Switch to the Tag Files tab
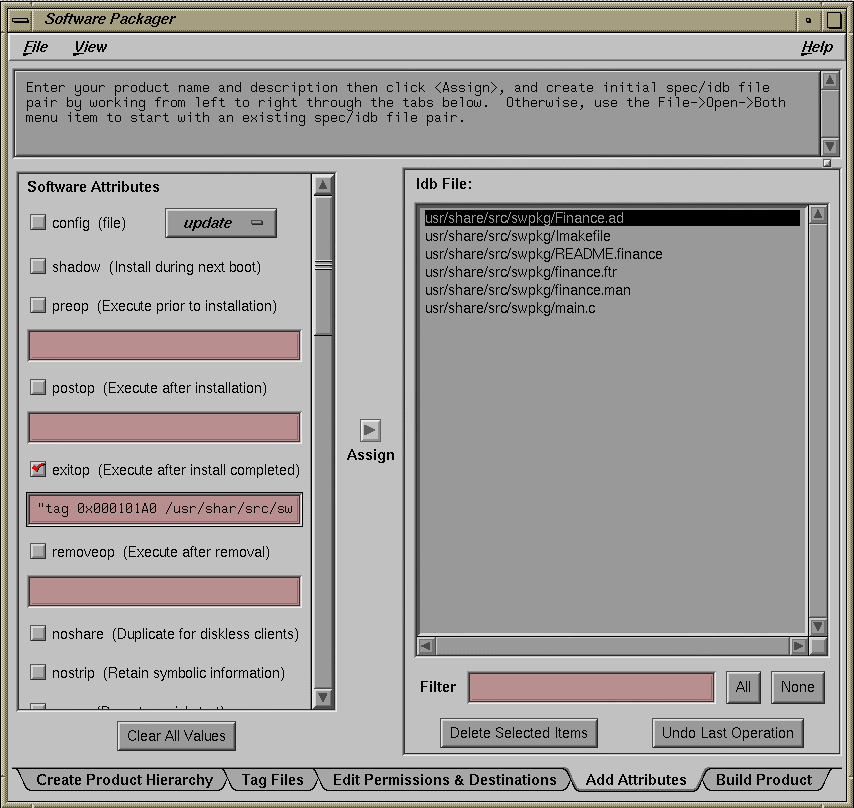This screenshot has width=854, height=808. tap(271, 780)
